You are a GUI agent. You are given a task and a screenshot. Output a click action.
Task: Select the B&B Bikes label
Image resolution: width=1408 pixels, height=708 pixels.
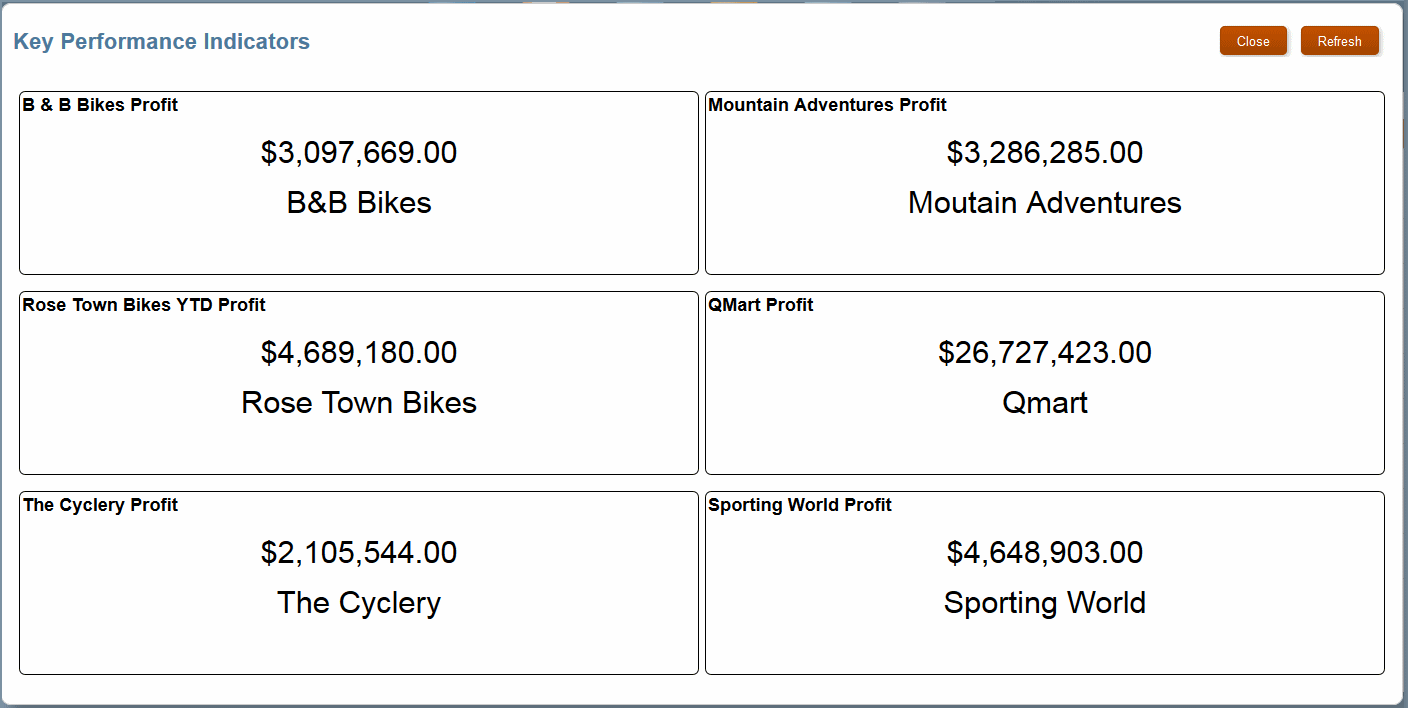pos(359,203)
